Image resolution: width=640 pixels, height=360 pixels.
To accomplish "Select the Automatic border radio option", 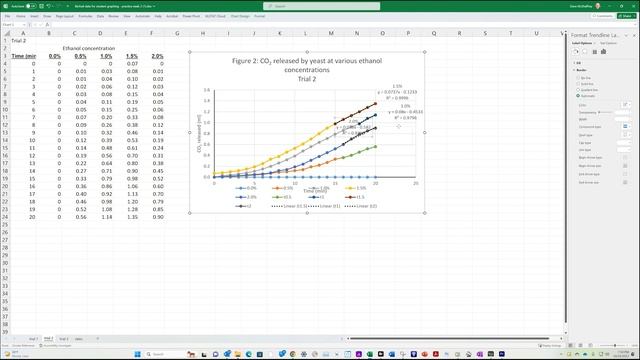I will point(578,96).
